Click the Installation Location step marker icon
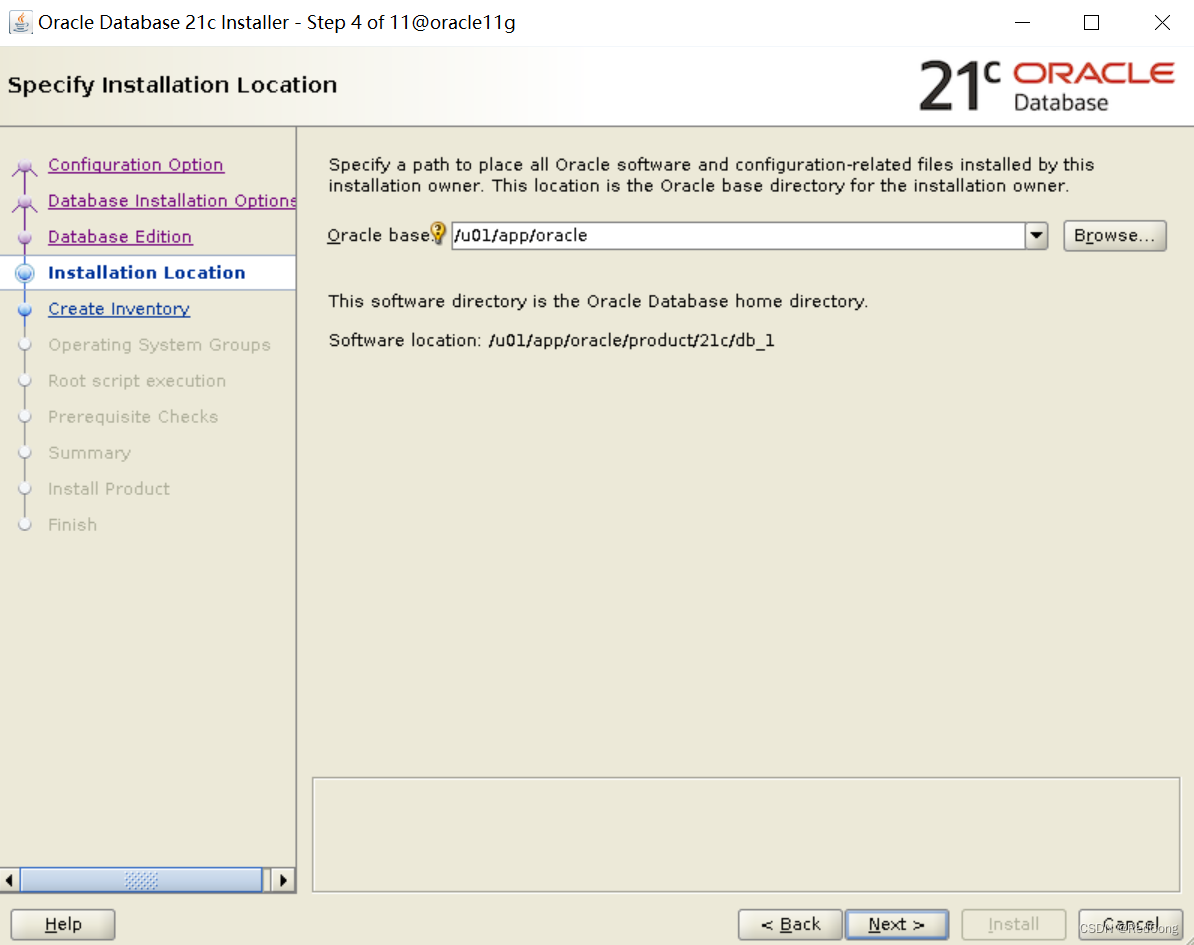 tap(24, 273)
